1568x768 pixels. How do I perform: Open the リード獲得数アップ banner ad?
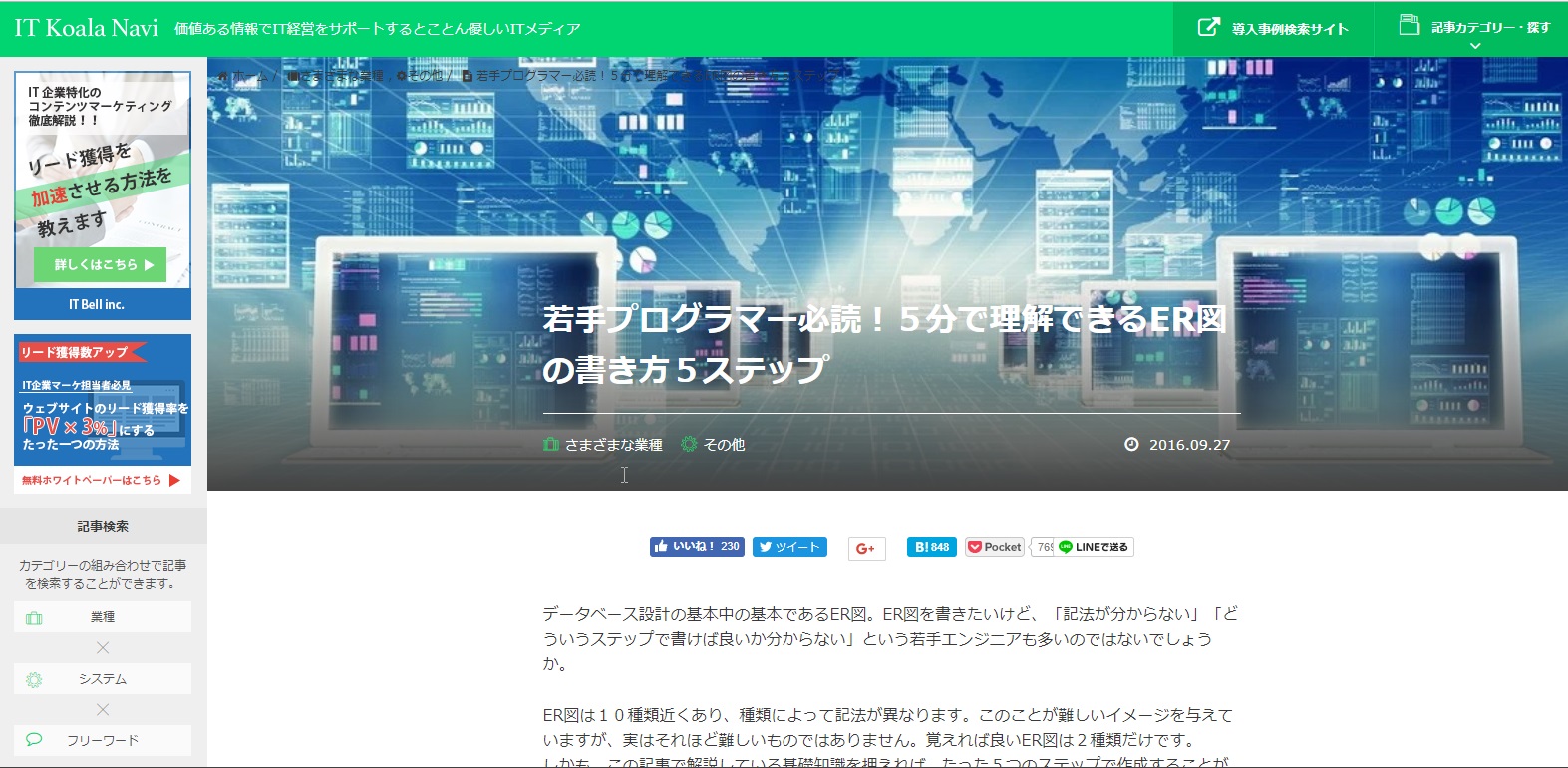pos(103,399)
